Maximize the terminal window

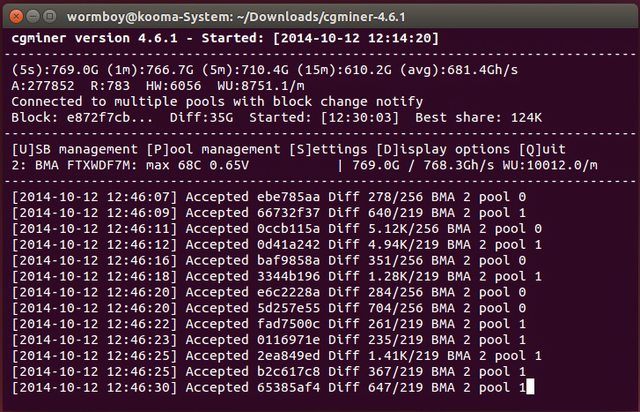(x=50, y=16)
